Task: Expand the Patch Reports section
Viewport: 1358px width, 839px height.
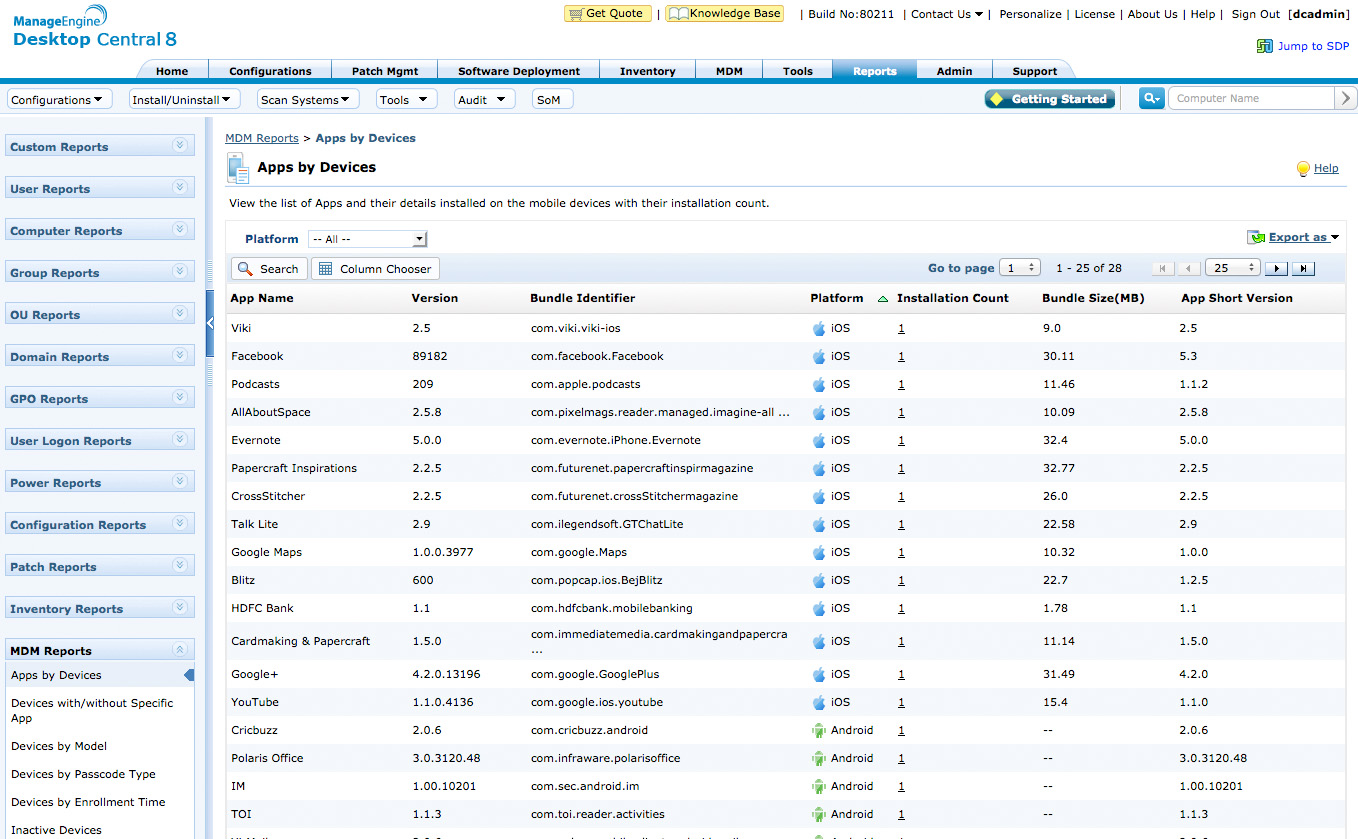Action: (x=180, y=566)
